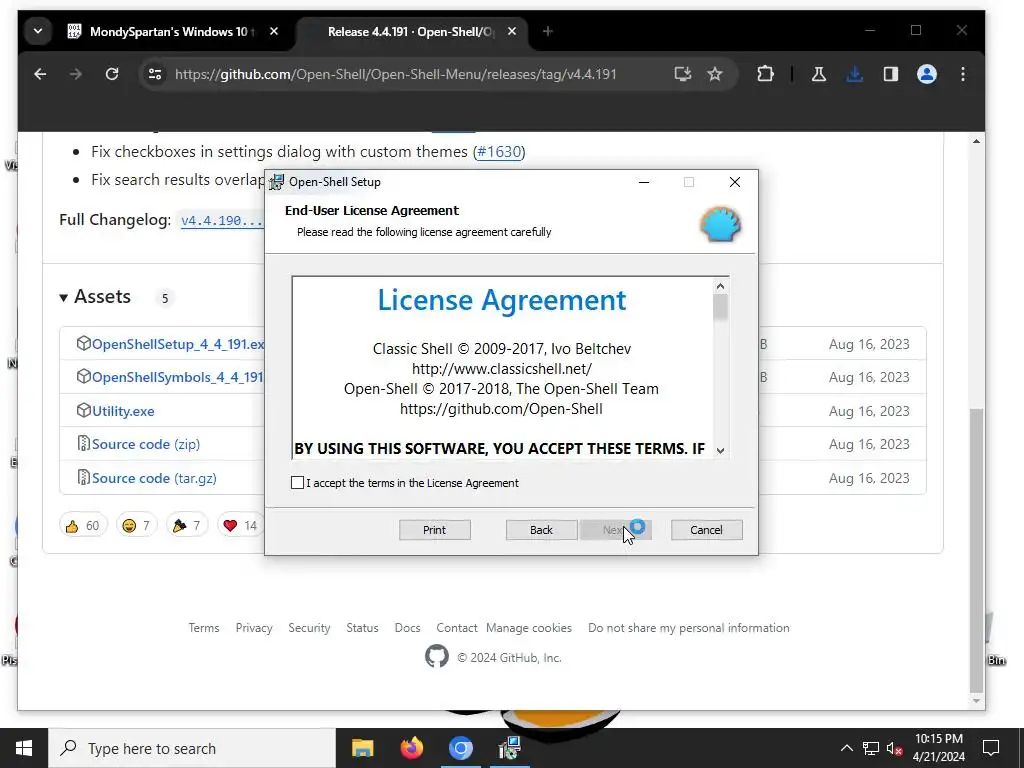Viewport: 1024px width, 768px height.
Task: Go forward in Chrome
Action: coord(76,74)
